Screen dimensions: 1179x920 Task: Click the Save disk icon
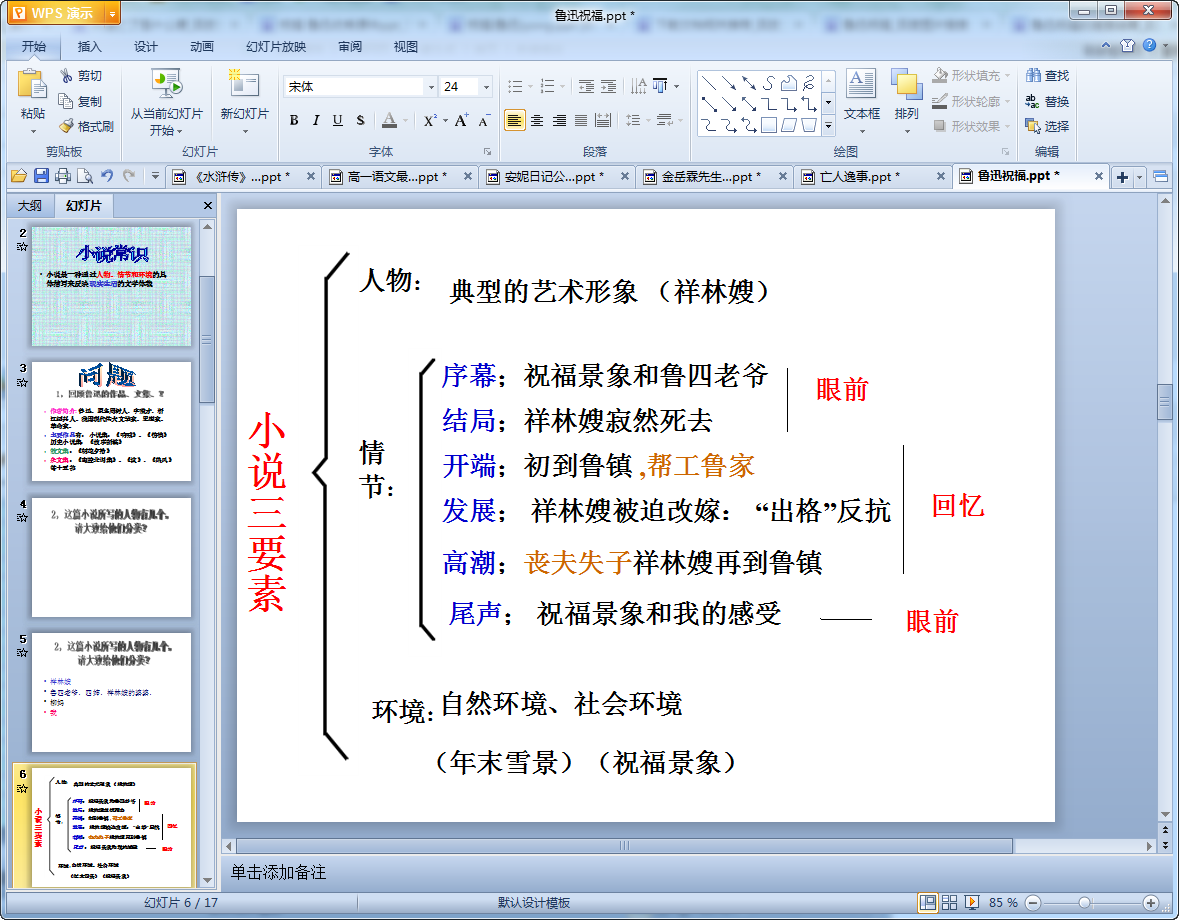click(41, 176)
